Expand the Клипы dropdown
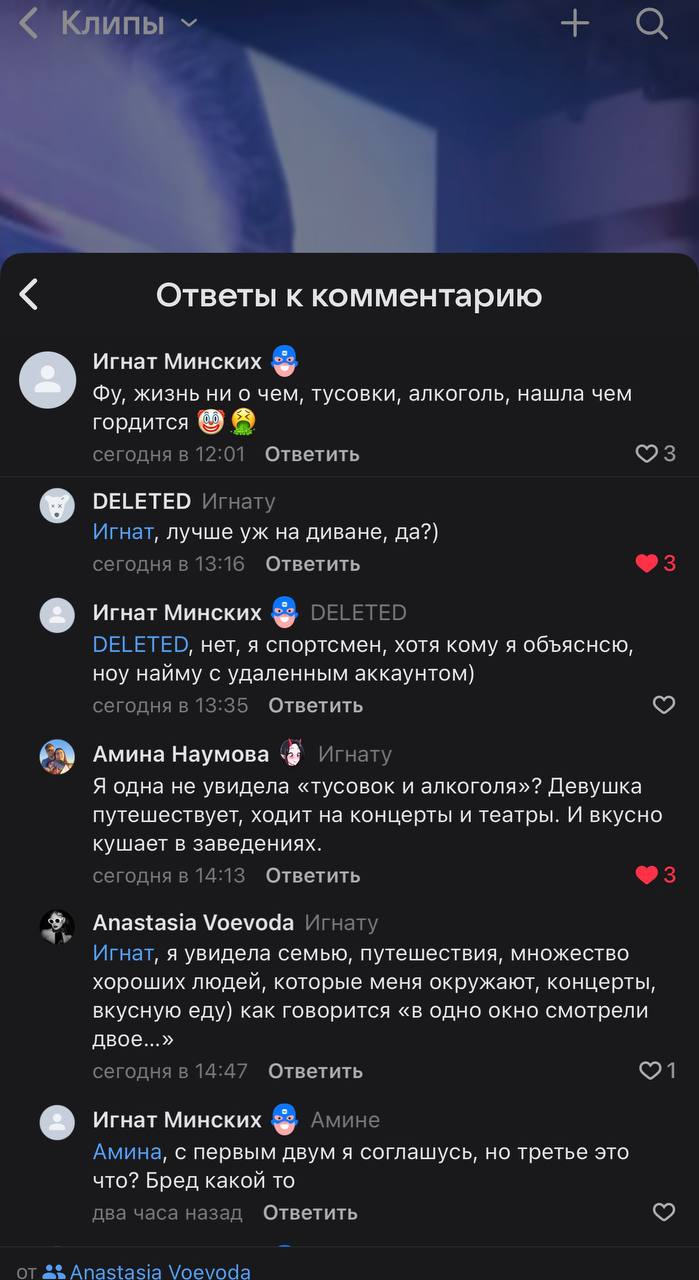 [189, 23]
